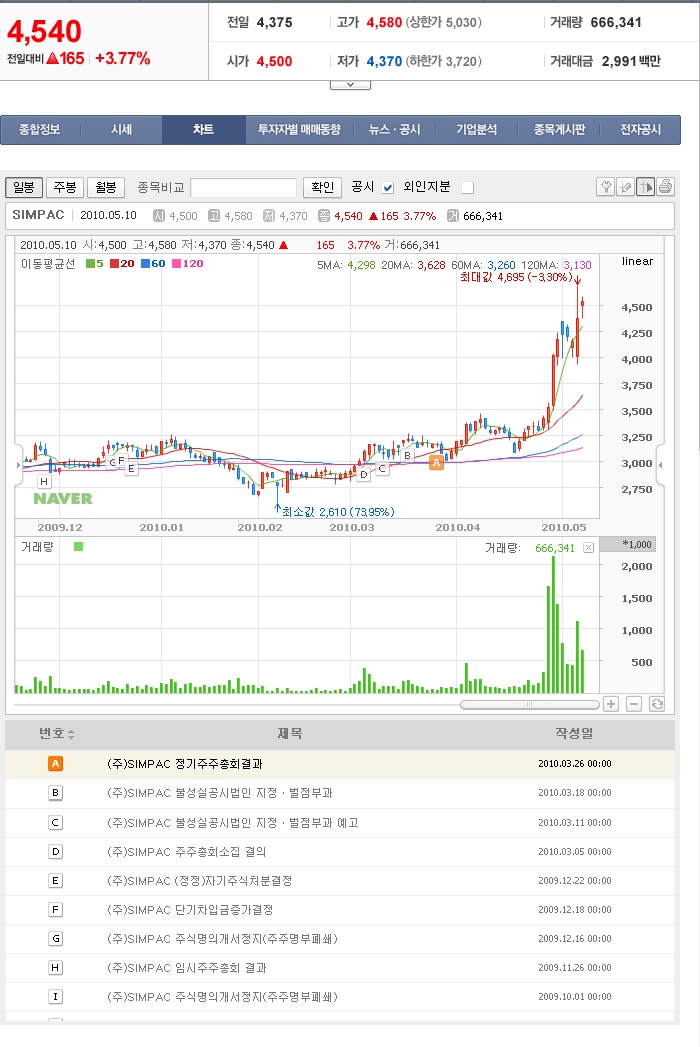
Task: Select disclosure marker E on chart
Action: point(132,469)
